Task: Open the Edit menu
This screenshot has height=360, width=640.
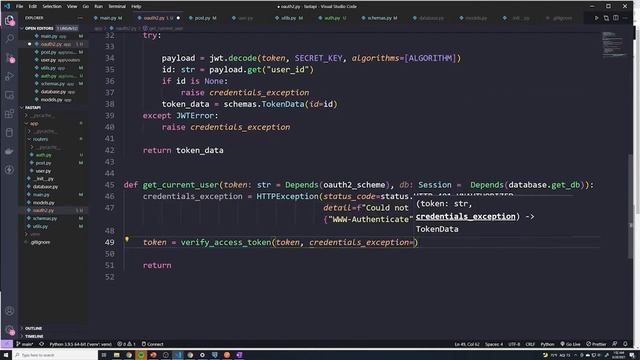Action: tap(33, 6)
